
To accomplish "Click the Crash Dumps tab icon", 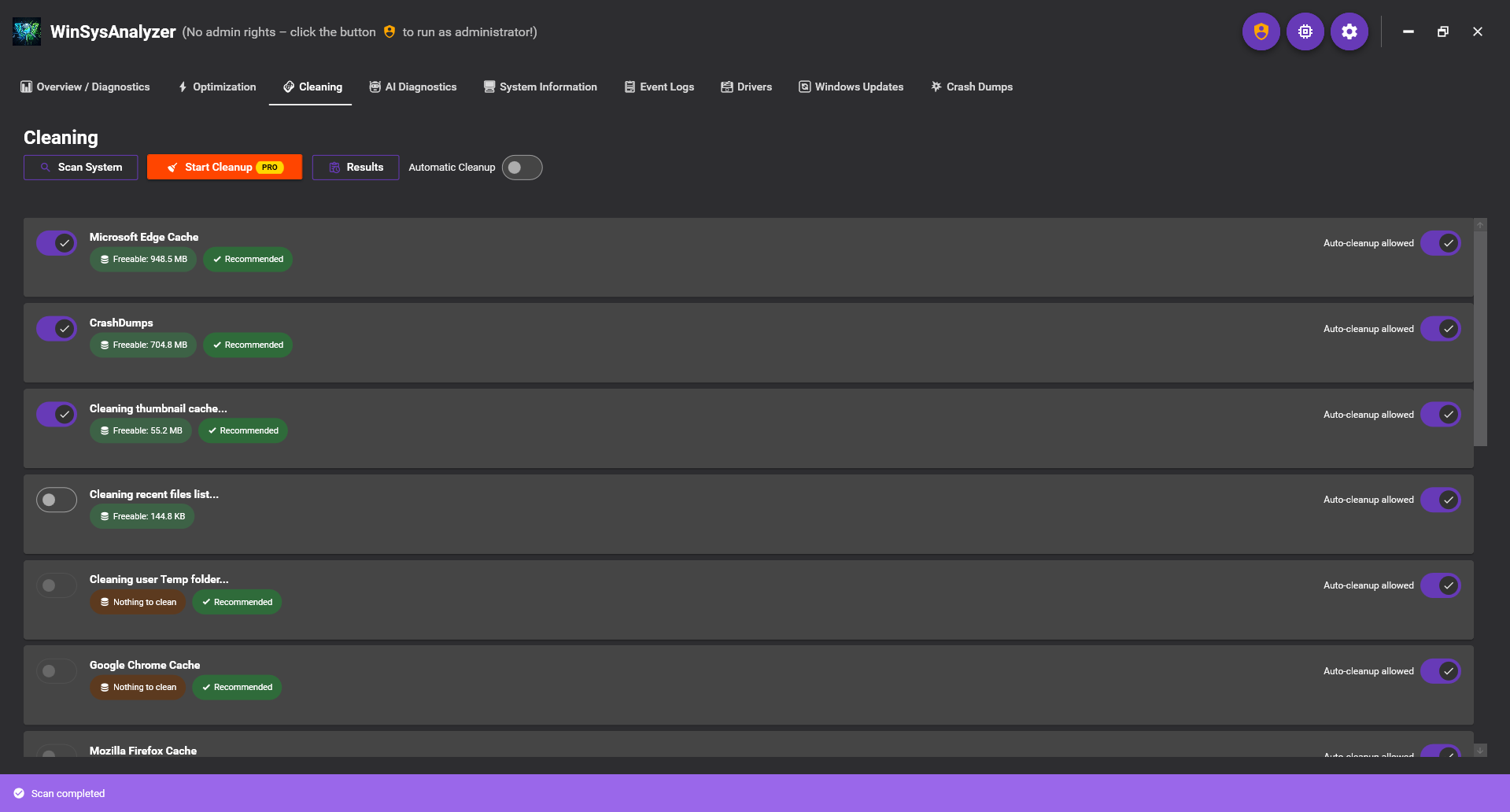I will pyautogui.click(x=936, y=87).
